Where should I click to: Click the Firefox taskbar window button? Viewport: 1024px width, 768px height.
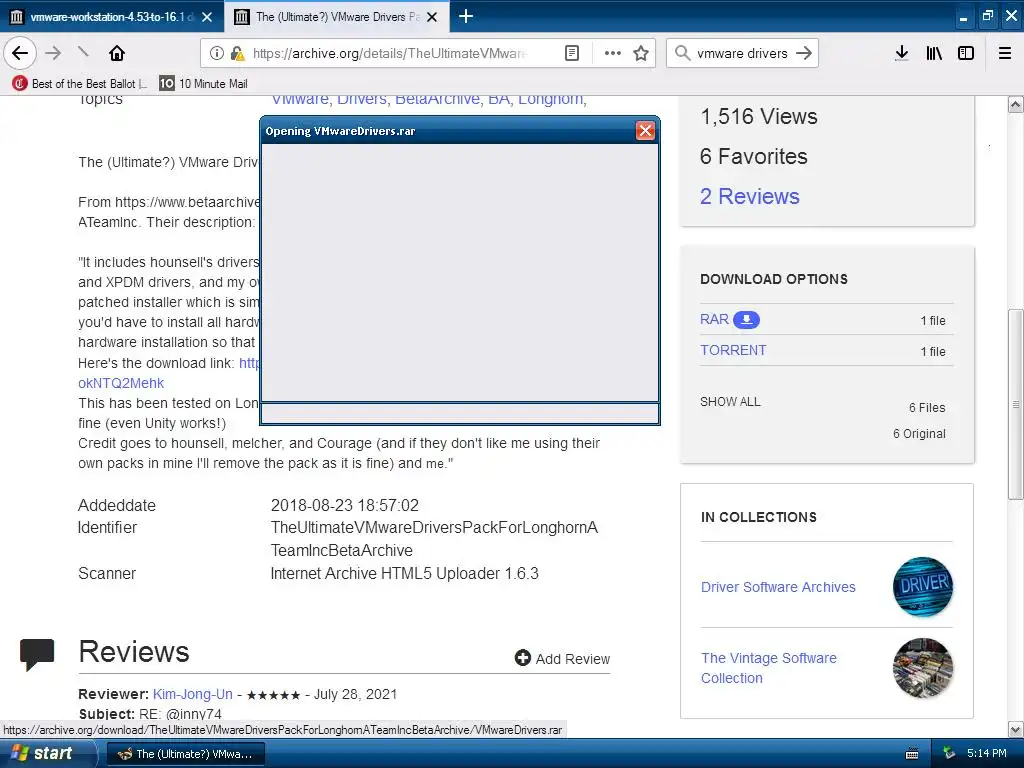(185, 754)
